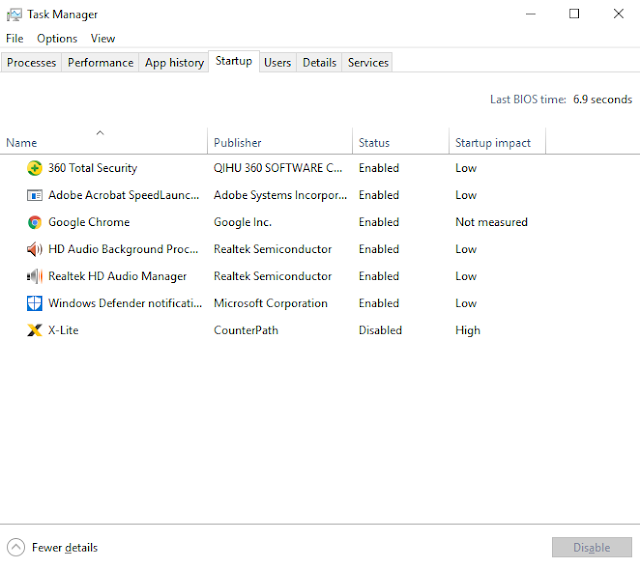Select the Windows Defender notificati... name
The image size is (640, 569).
[x=125, y=303]
